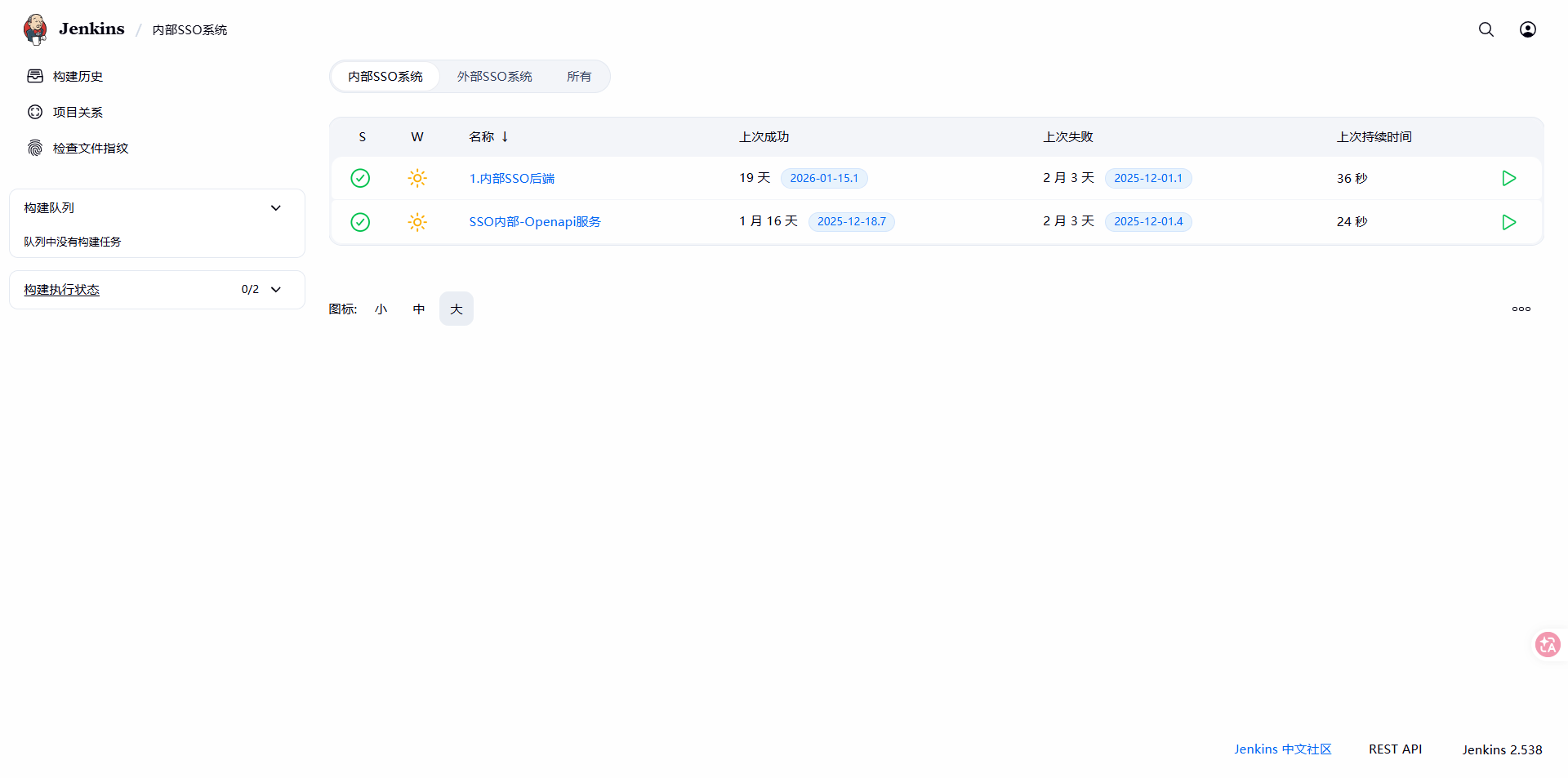
Task: Switch to the 外部SSO系统 tab
Action: tap(494, 77)
